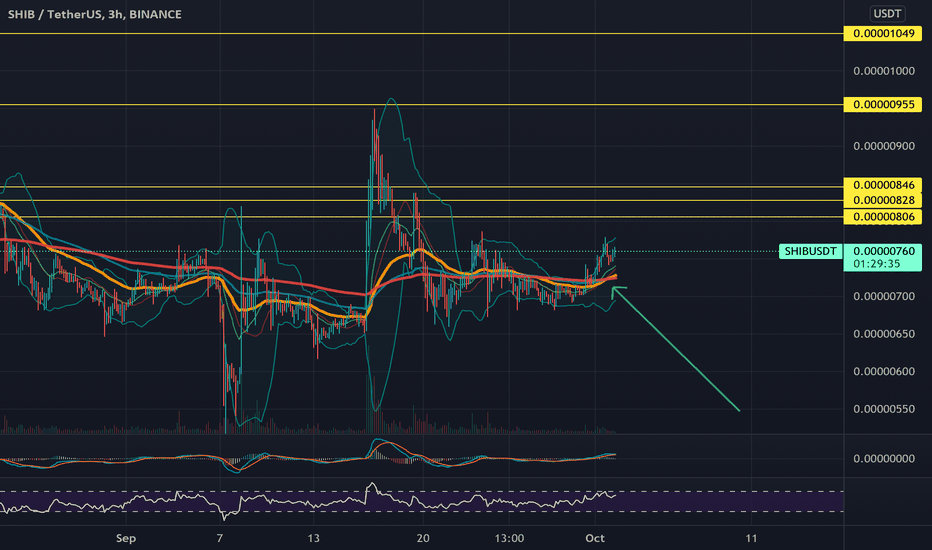Click the 0.00000700 price axis tick
The width and height of the screenshot is (932, 550).
click(884, 296)
